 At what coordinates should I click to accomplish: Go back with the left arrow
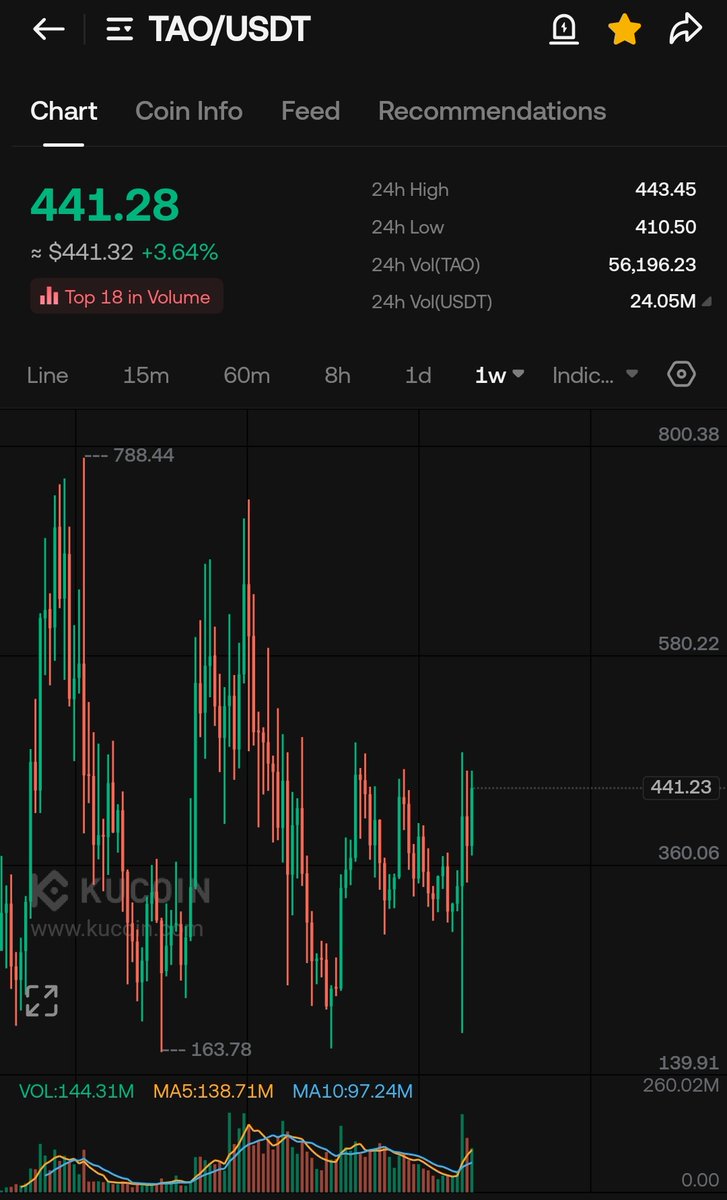click(x=48, y=30)
